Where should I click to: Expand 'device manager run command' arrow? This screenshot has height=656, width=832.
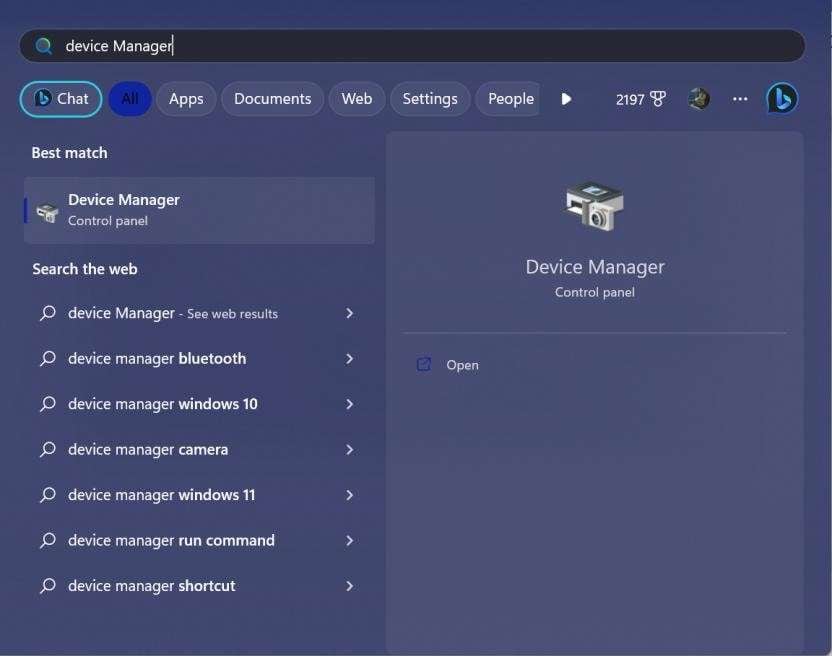(x=349, y=540)
